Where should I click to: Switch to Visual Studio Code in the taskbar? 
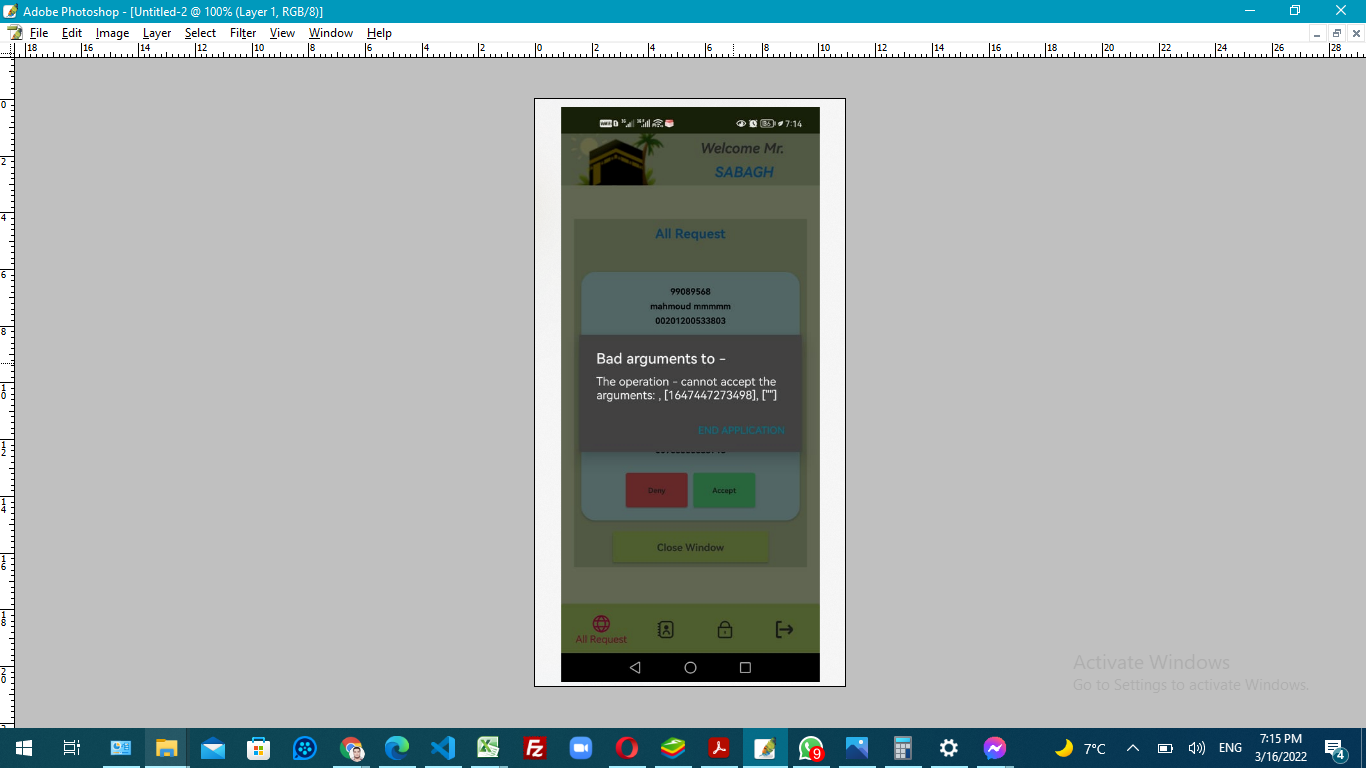(443, 748)
